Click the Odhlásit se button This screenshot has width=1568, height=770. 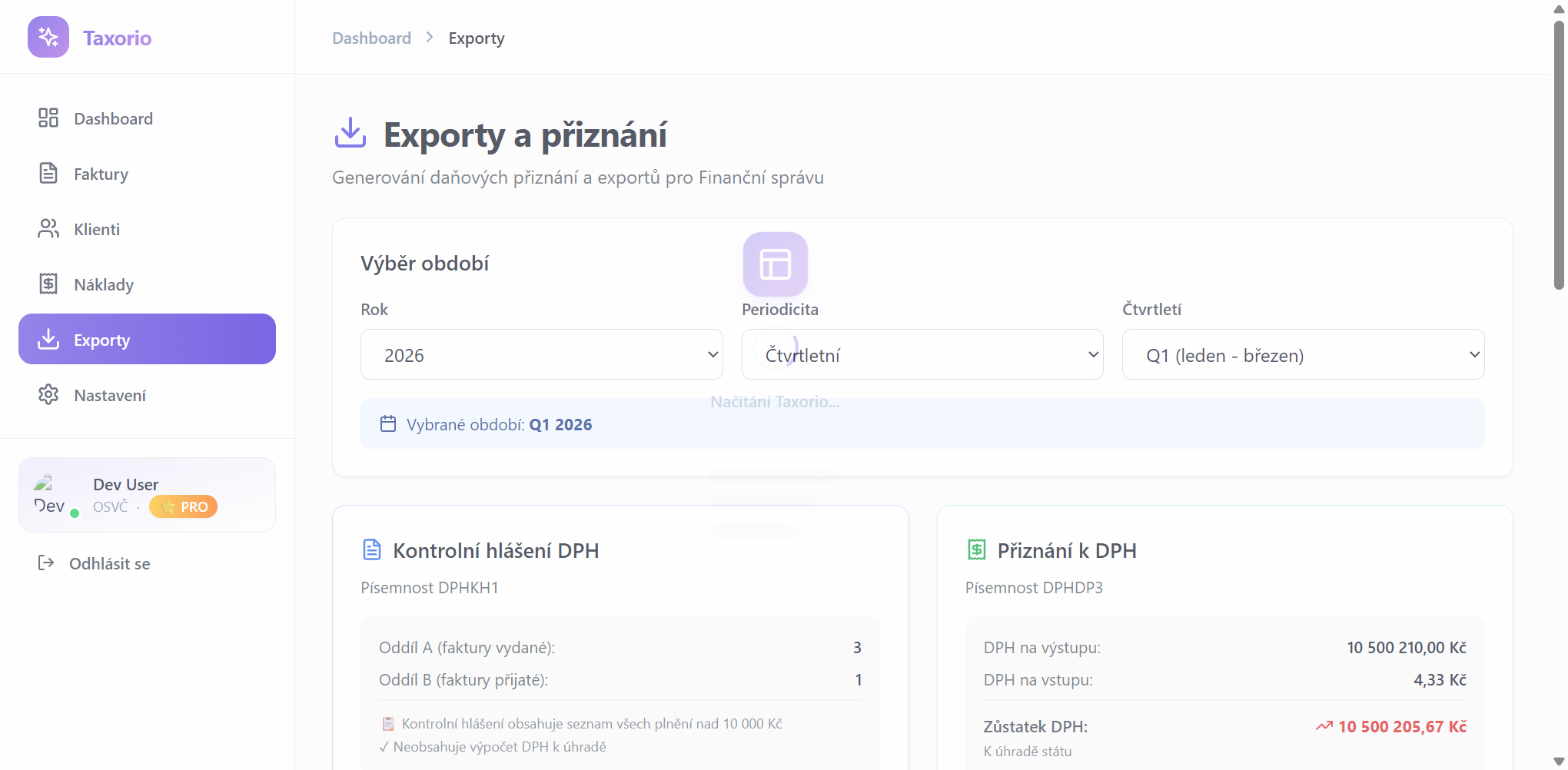tap(109, 564)
